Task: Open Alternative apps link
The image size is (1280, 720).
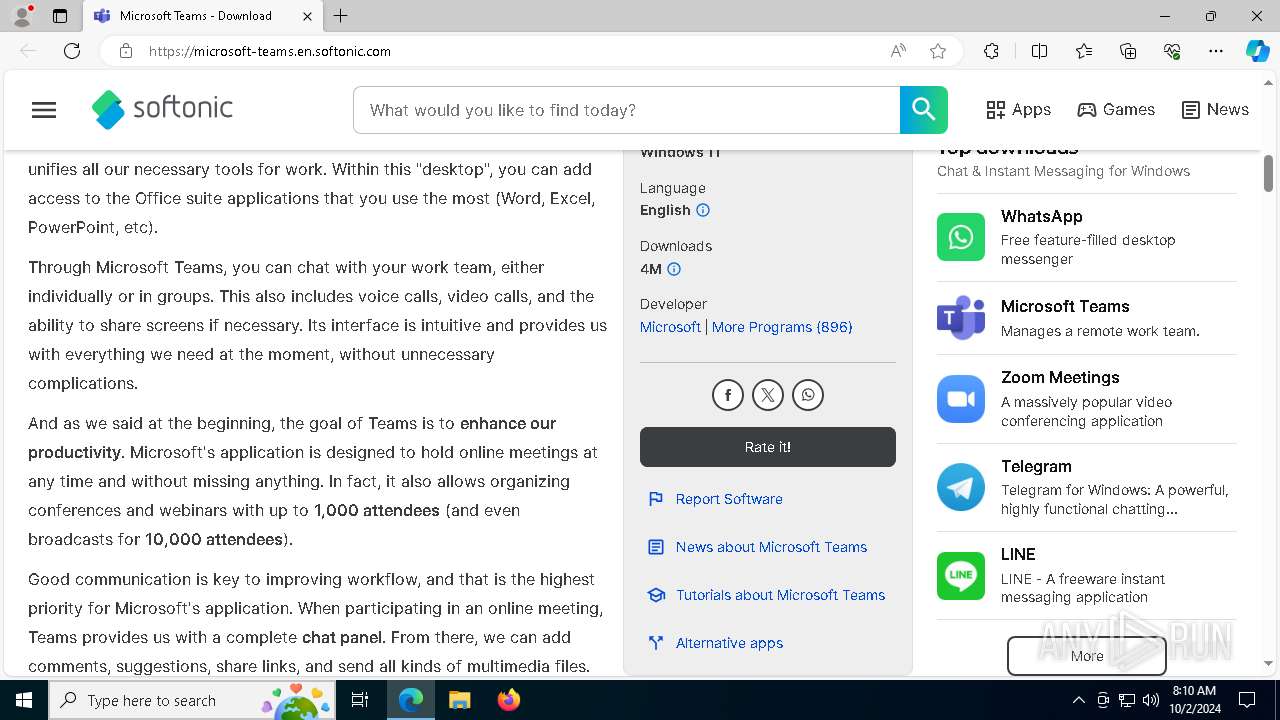Action: [729, 643]
